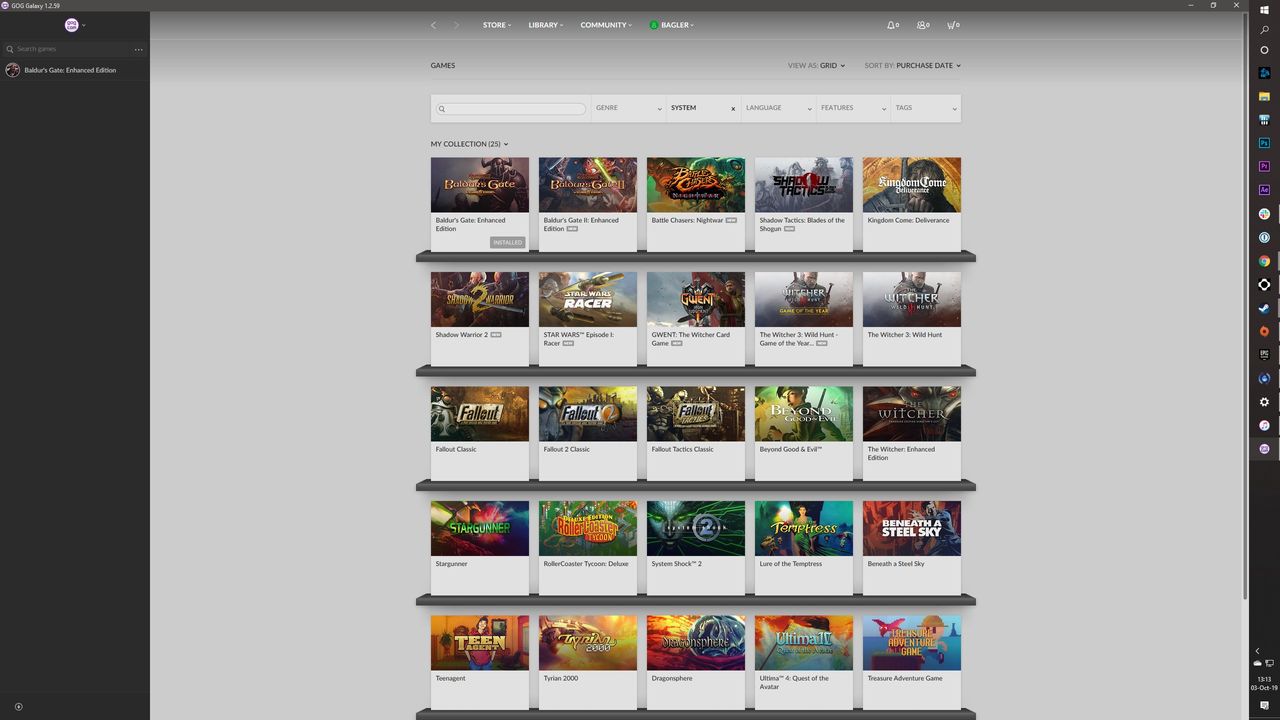Open Fallout Tactics Classic cover
Screen dimensions: 1280x720
696,414
